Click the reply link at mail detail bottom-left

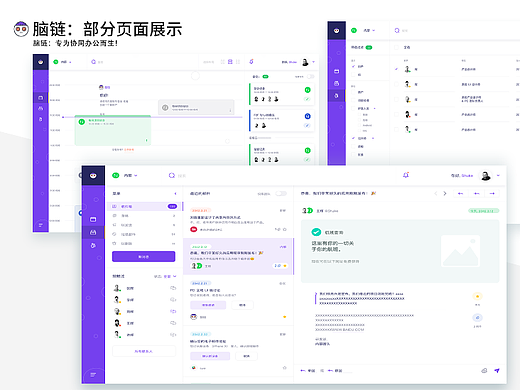point(307,370)
